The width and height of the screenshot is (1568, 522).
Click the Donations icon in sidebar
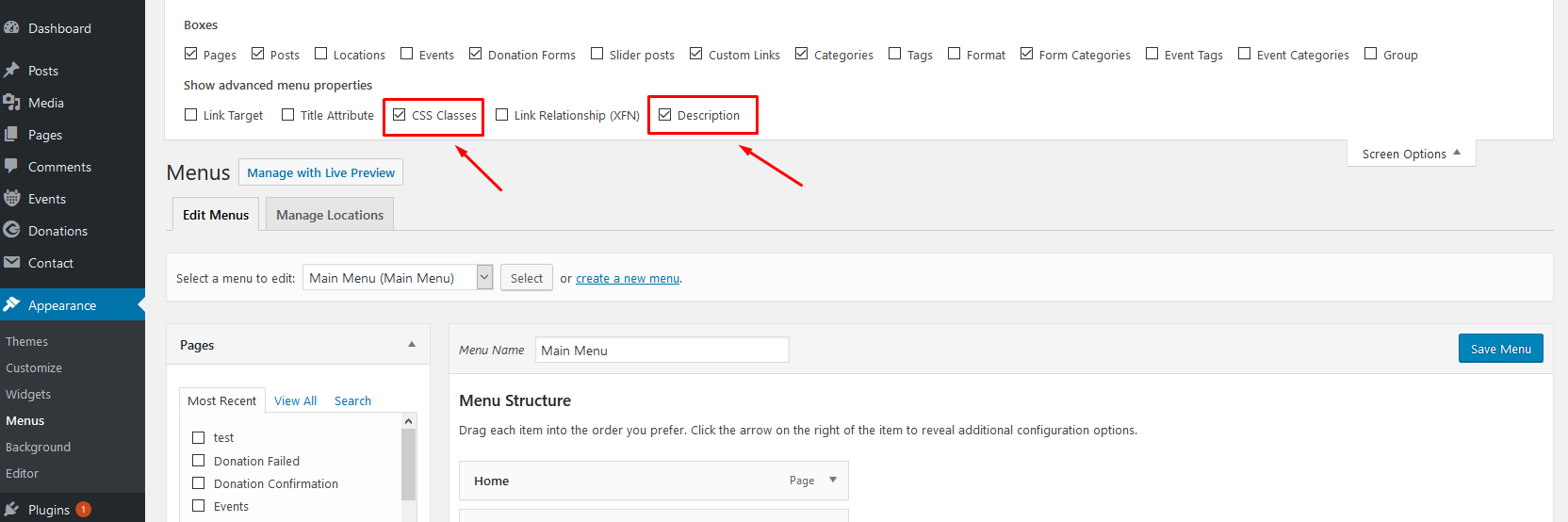11,231
